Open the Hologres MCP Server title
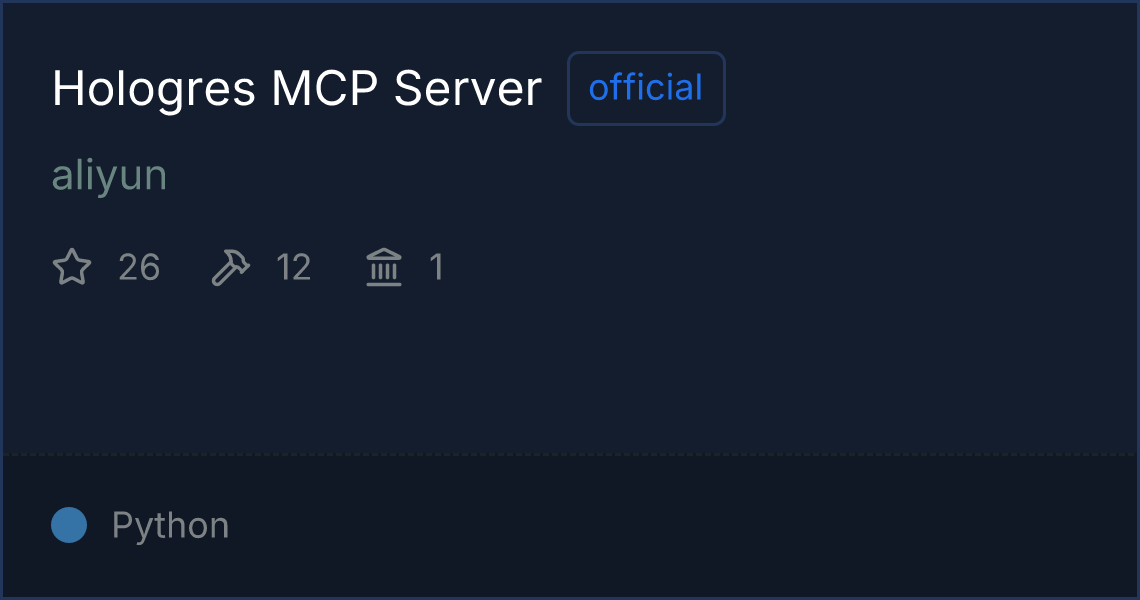Viewport: 1140px width, 600px height. (297, 89)
